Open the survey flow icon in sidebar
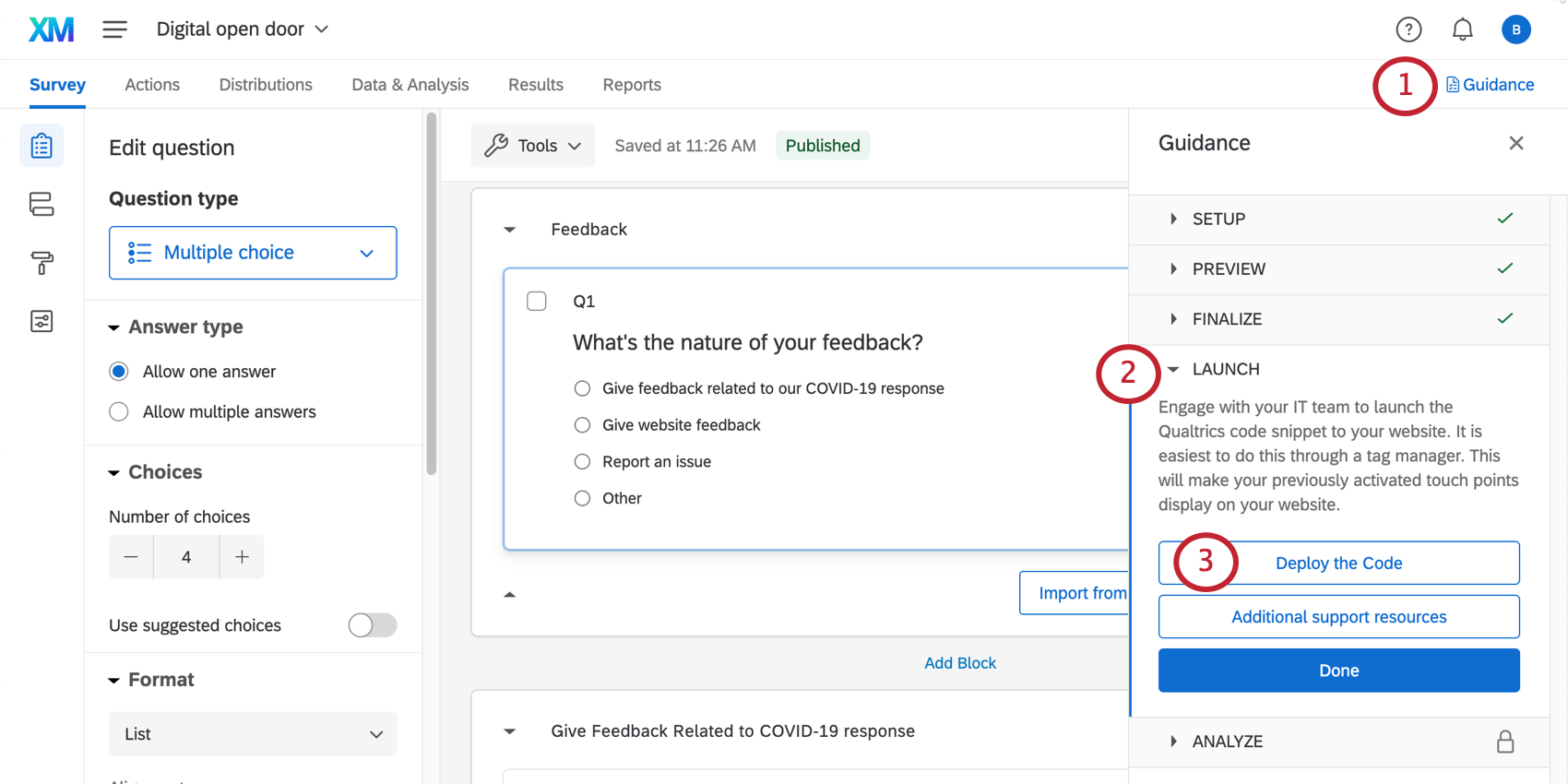Image resolution: width=1568 pixels, height=784 pixels. pyautogui.click(x=42, y=204)
